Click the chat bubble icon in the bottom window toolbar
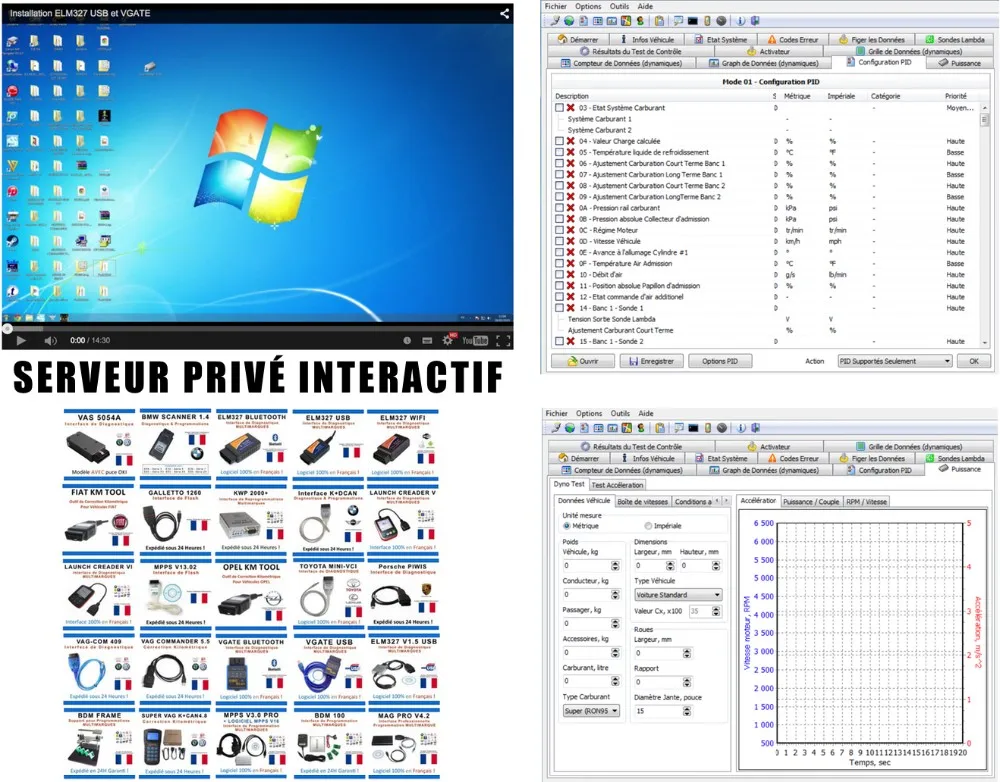This screenshot has height=782, width=1000. (679, 428)
